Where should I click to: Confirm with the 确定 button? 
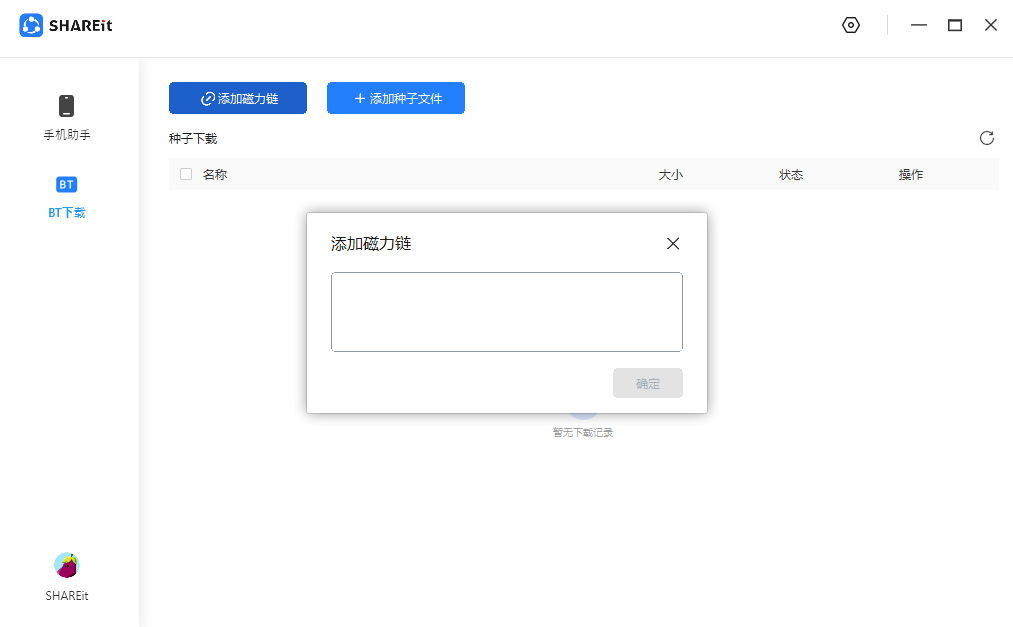[647, 383]
